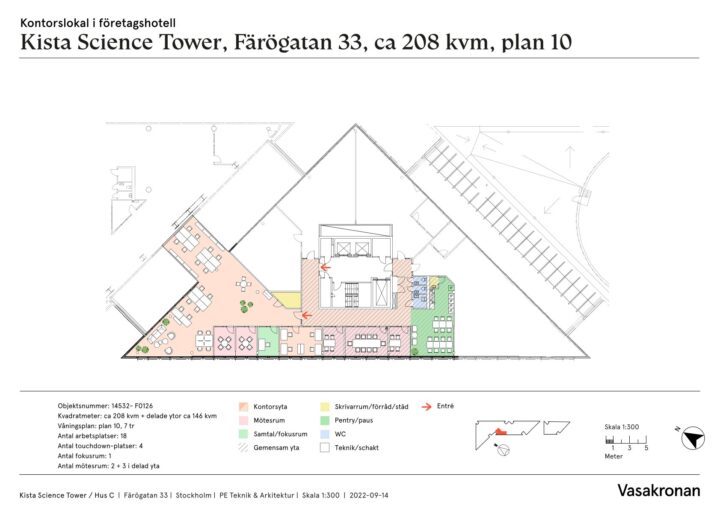
Task: Click the footer text "PE Teknik & Arkitektur"
Action: click(256, 495)
